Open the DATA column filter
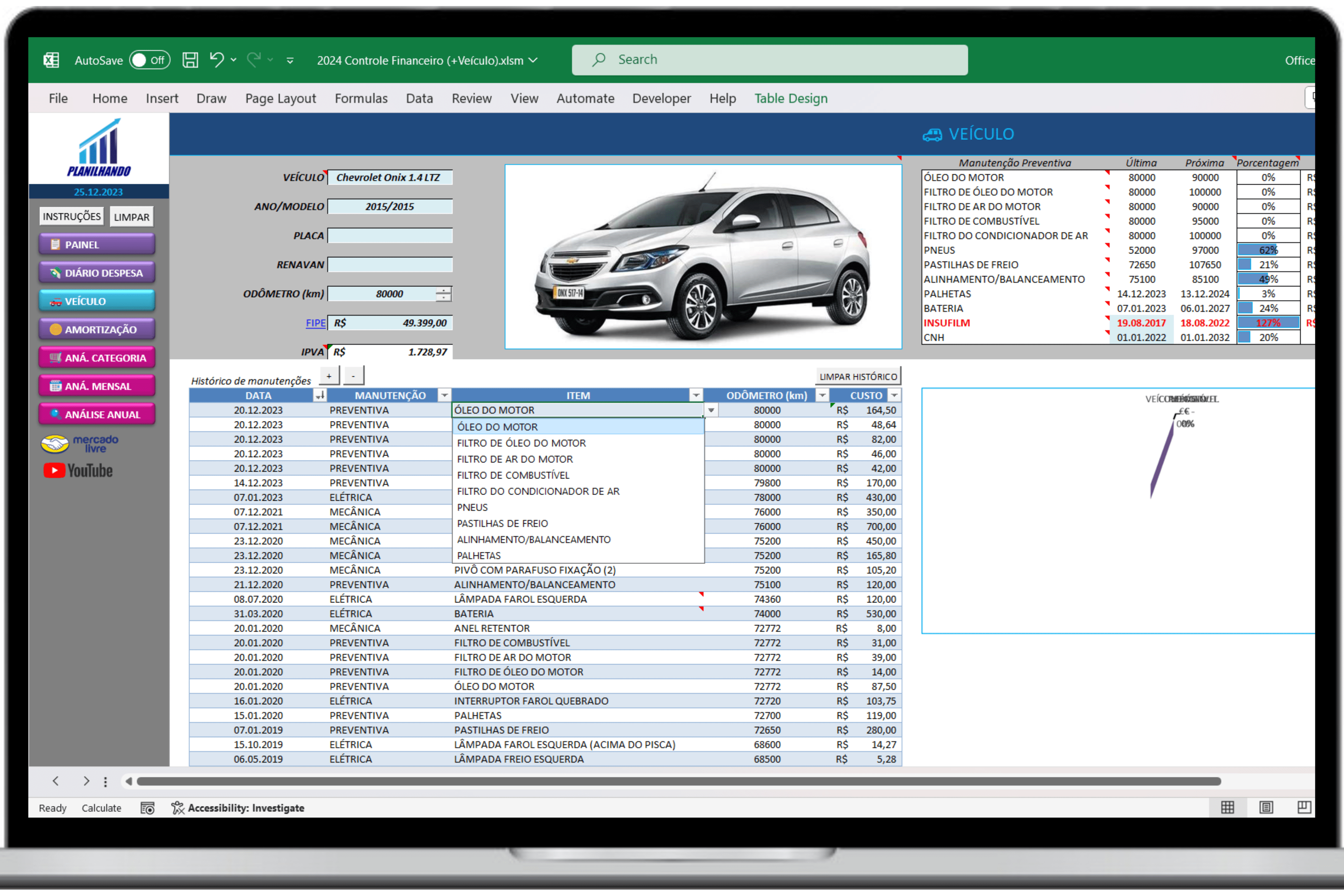The image size is (1344, 896). (x=320, y=395)
